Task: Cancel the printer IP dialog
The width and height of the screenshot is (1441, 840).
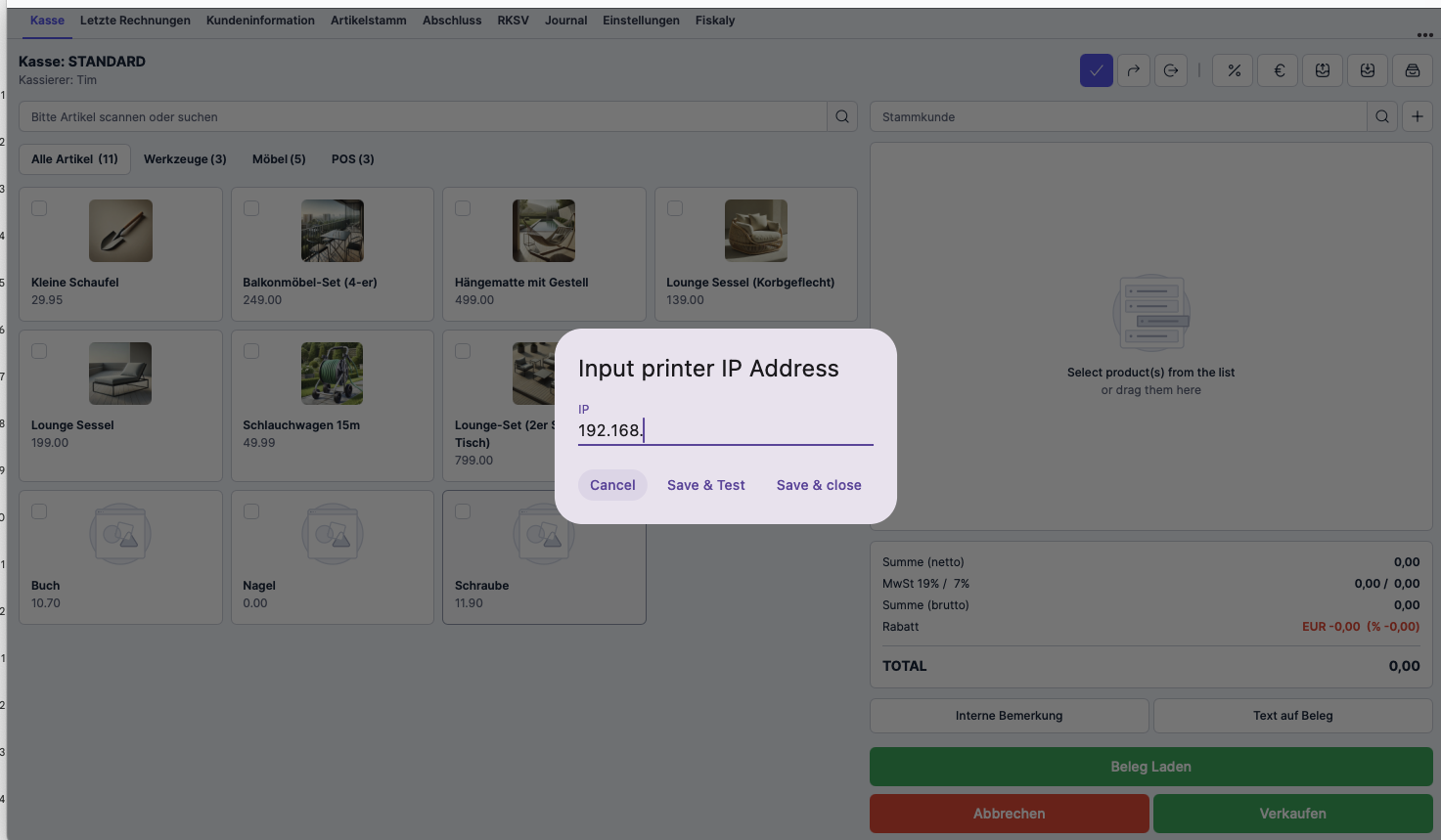Action: coord(612,485)
